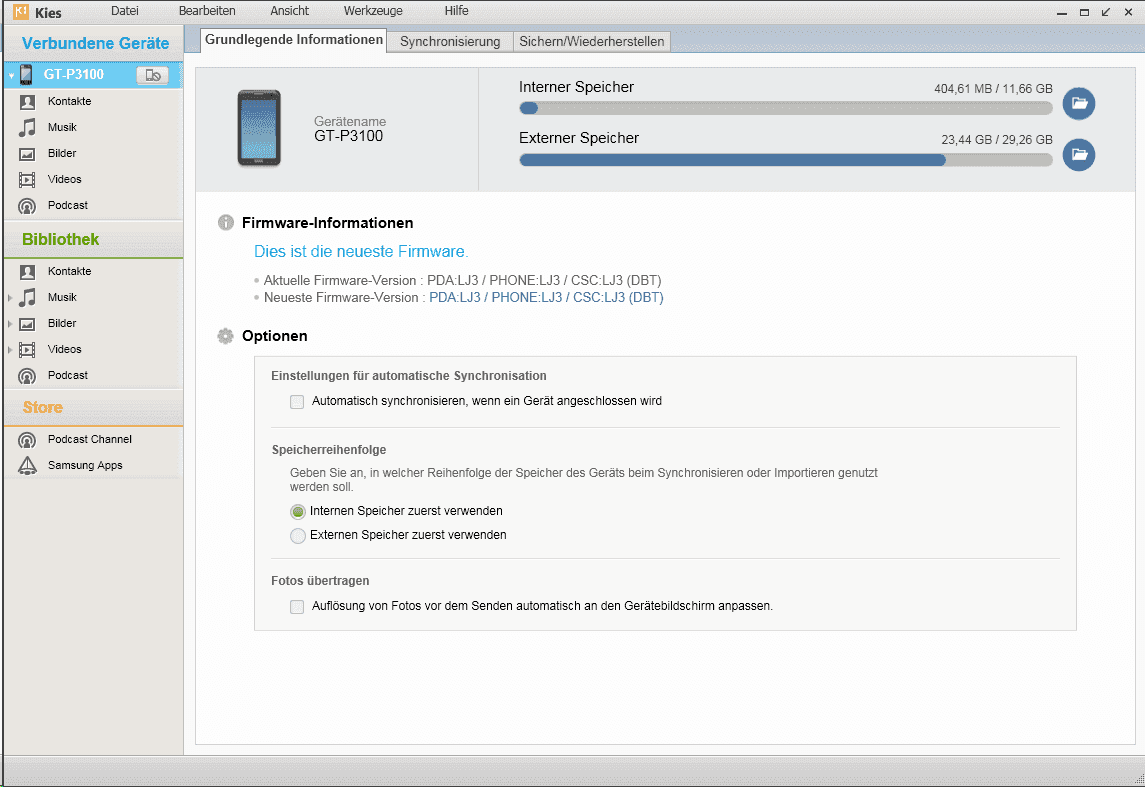Image resolution: width=1145 pixels, height=787 pixels.
Task: Click the Bibliothek Kontakte icon
Action: click(x=27, y=272)
